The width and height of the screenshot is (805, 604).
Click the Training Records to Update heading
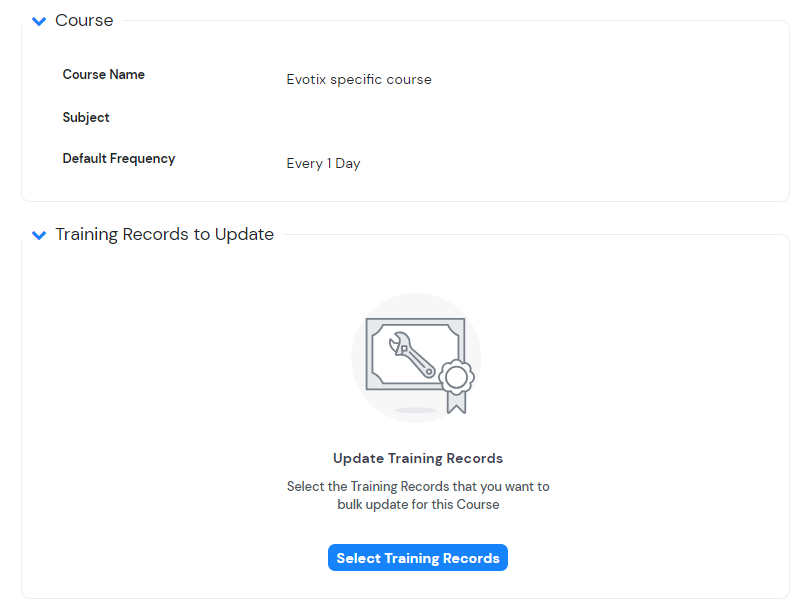point(164,235)
